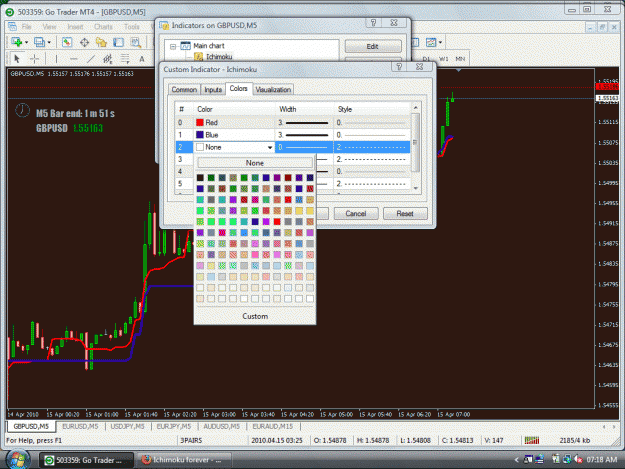Click the chart shift triangle marker
The image size is (625, 469).
[459, 70]
